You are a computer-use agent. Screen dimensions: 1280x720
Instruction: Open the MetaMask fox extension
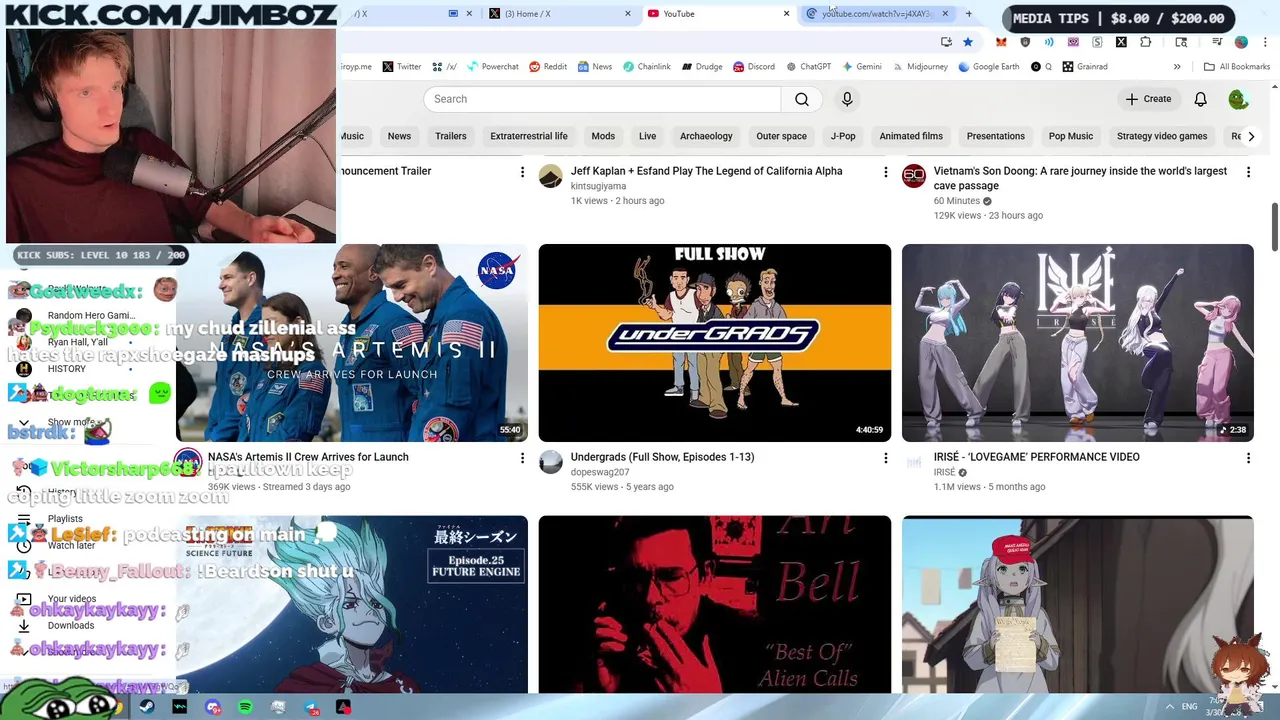click(1001, 42)
